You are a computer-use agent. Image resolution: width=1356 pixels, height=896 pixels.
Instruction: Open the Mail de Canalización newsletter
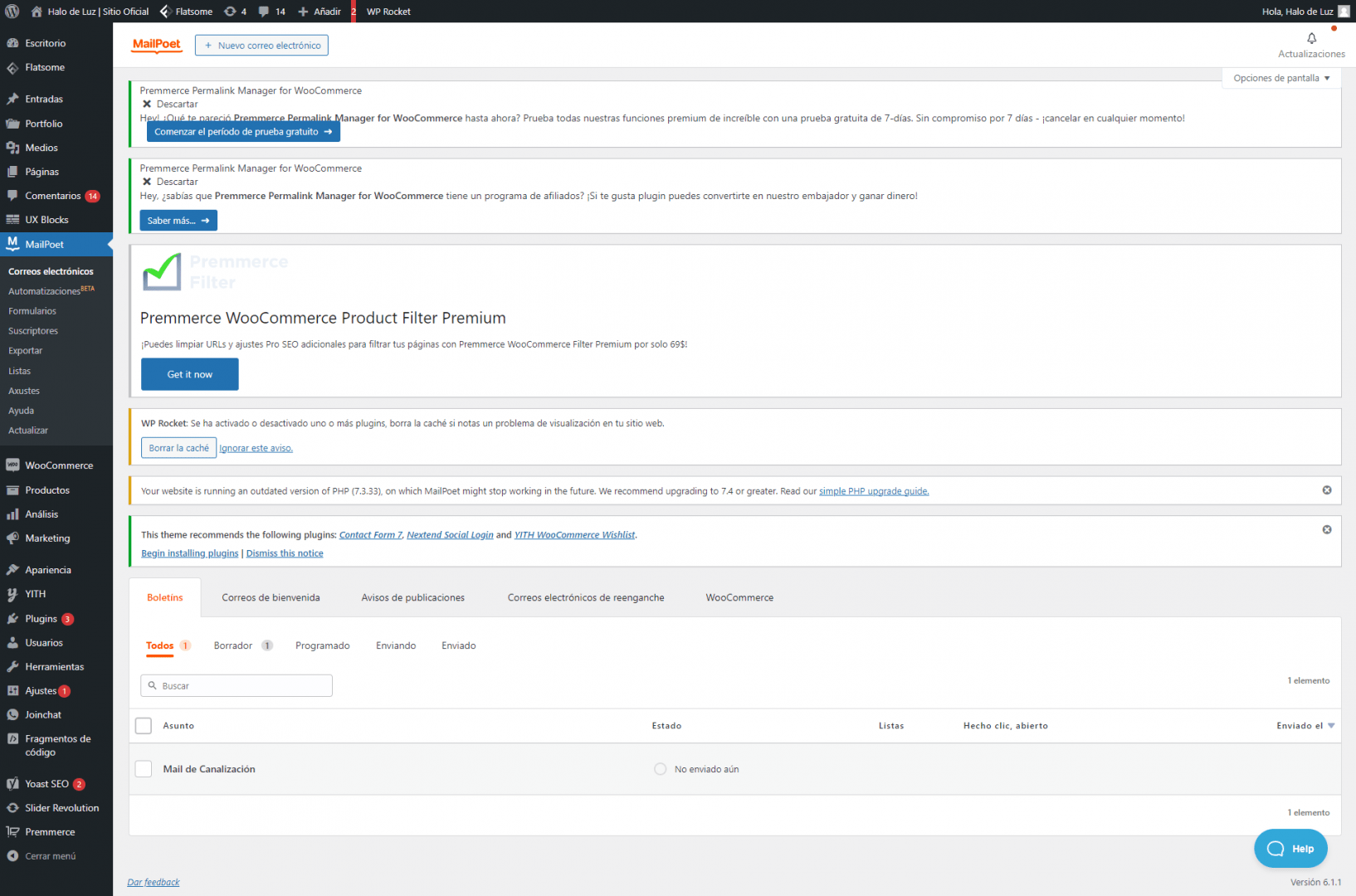tap(209, 769)
